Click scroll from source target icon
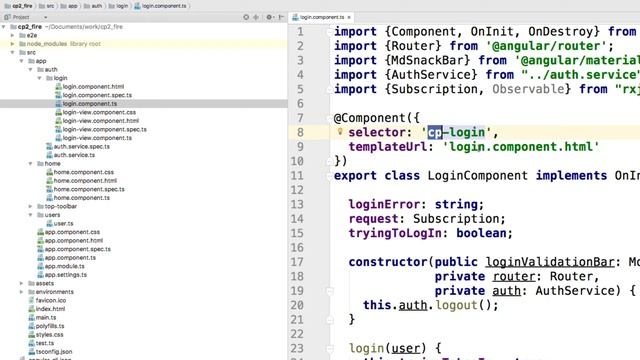This screenshot has width=640, height=360. coord(246,17)
